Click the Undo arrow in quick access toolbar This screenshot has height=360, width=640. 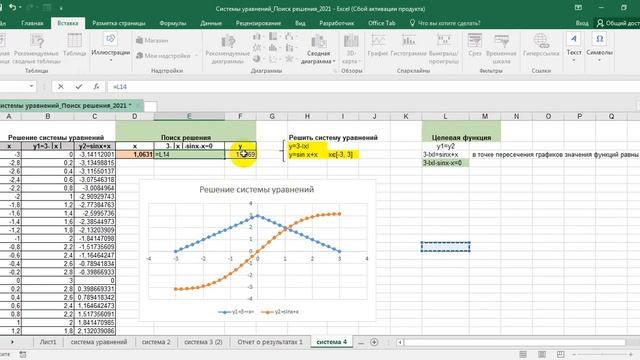[x=13, y=7]
